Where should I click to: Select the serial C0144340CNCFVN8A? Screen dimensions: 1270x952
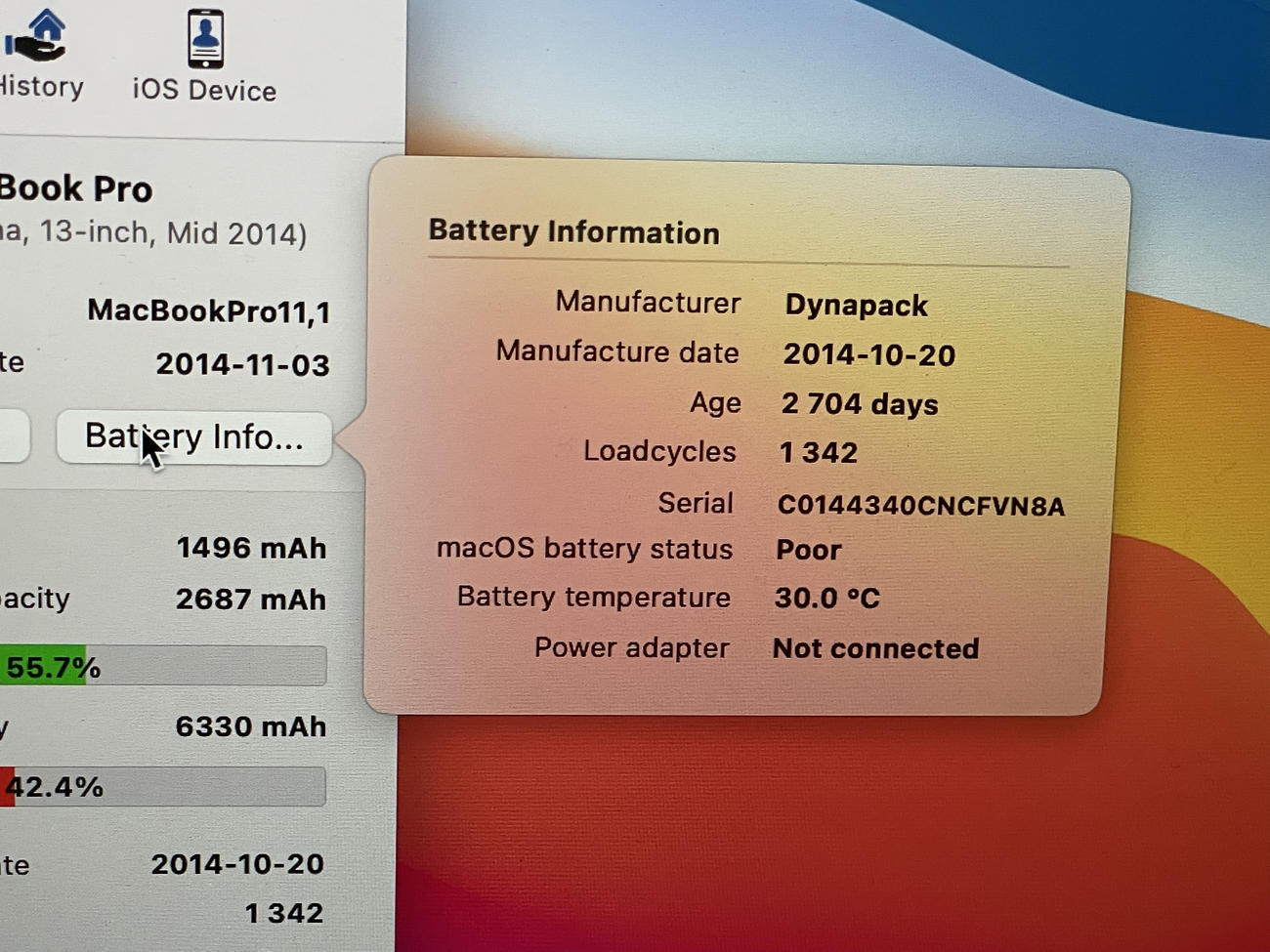tap(920, 505)
